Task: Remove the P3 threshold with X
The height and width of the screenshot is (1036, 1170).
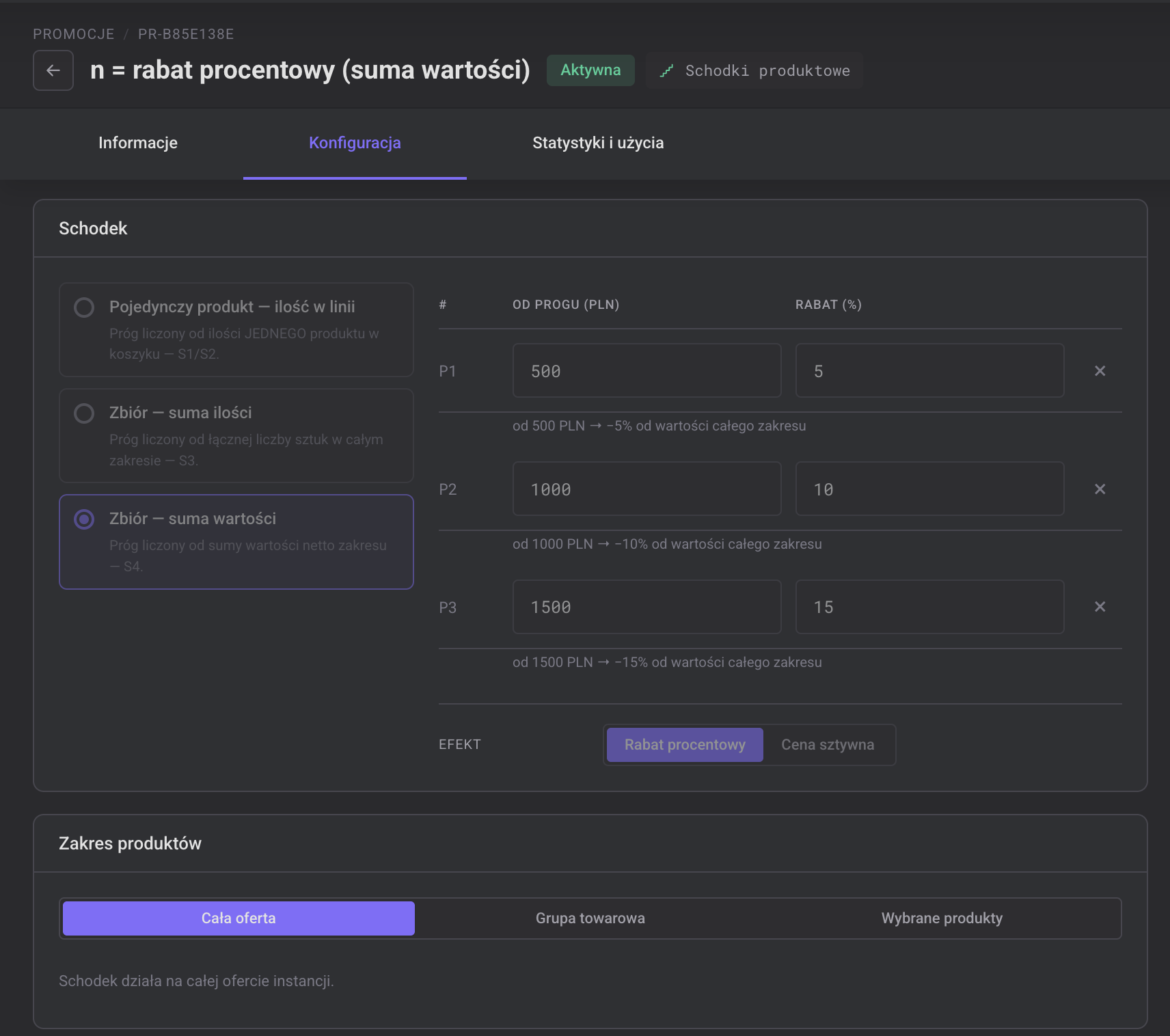Action: point(1100,606)
